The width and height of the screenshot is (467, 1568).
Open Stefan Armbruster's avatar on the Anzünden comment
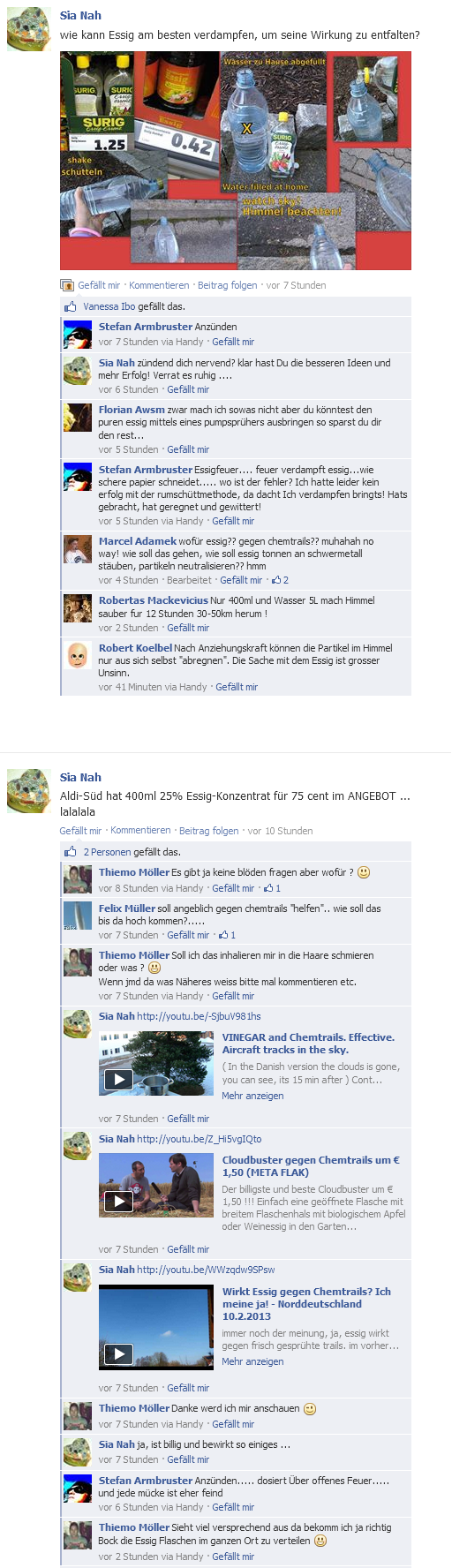coord(78,334)
